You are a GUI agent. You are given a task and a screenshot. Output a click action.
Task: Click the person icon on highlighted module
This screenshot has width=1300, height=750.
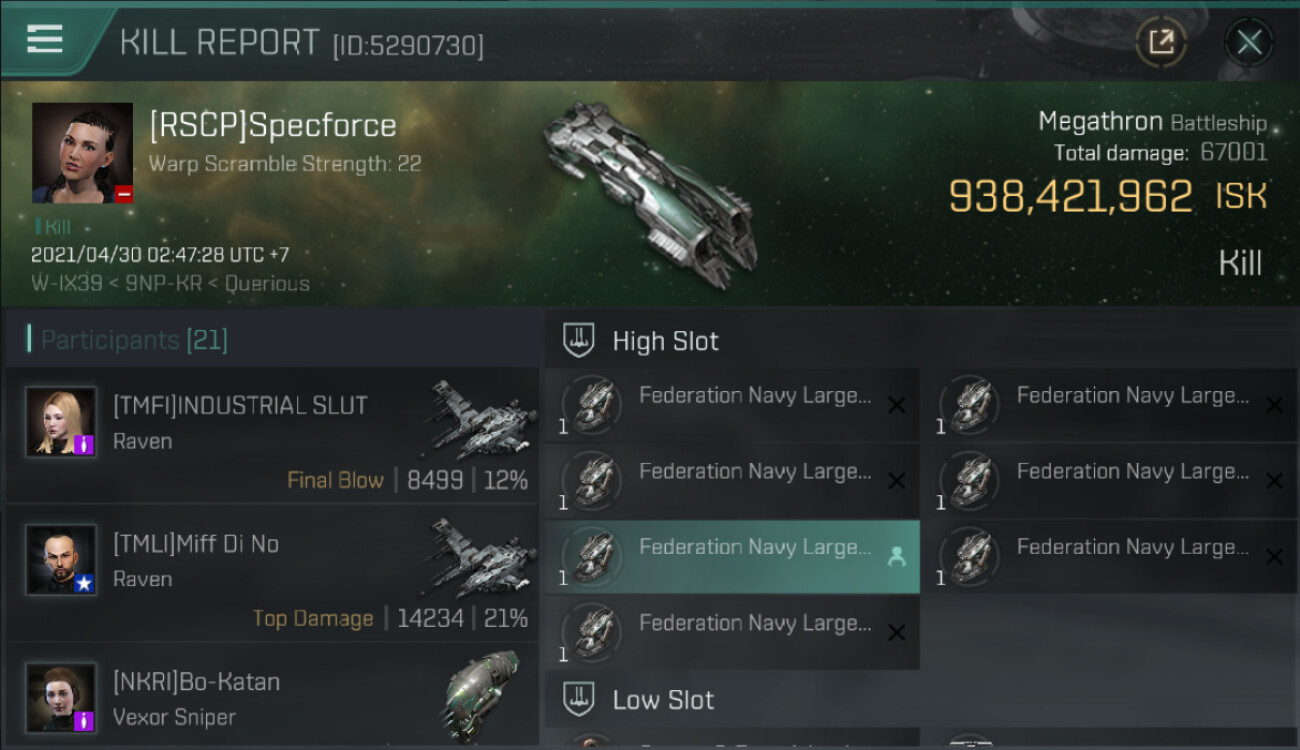(x=896, y=557)
